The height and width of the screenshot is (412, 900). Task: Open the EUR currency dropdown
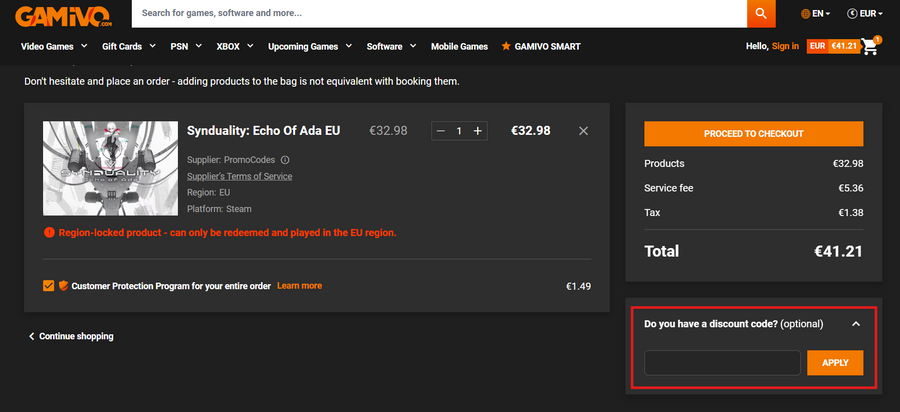(x=864, y=14)
